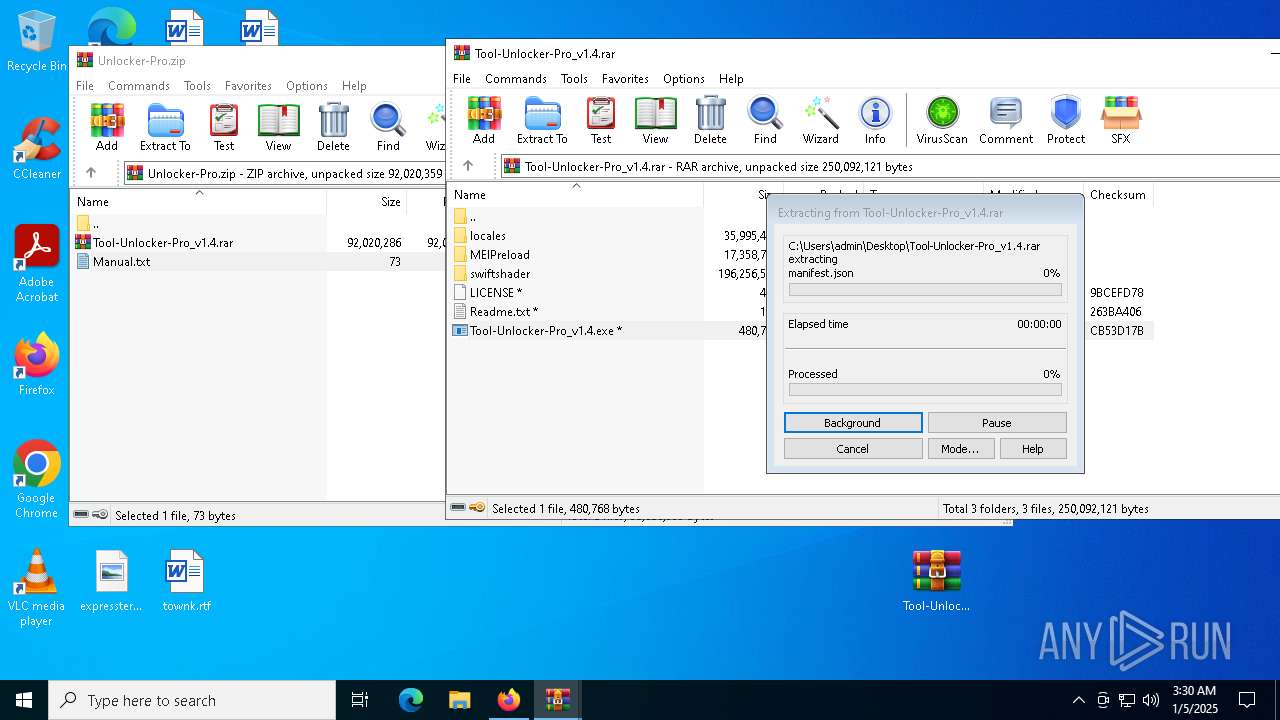
Task: Click Delete icon in Tool-Unlocker-Pro_v1.4.rar window
Action: (x=710, y=121)
